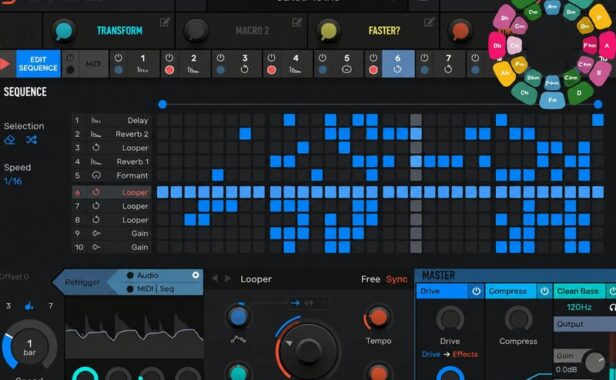Image resolution: width=616 pixels, height=380 pixels.
Task: Toggle the Master Drive power button
Action: tap(476, 291)
